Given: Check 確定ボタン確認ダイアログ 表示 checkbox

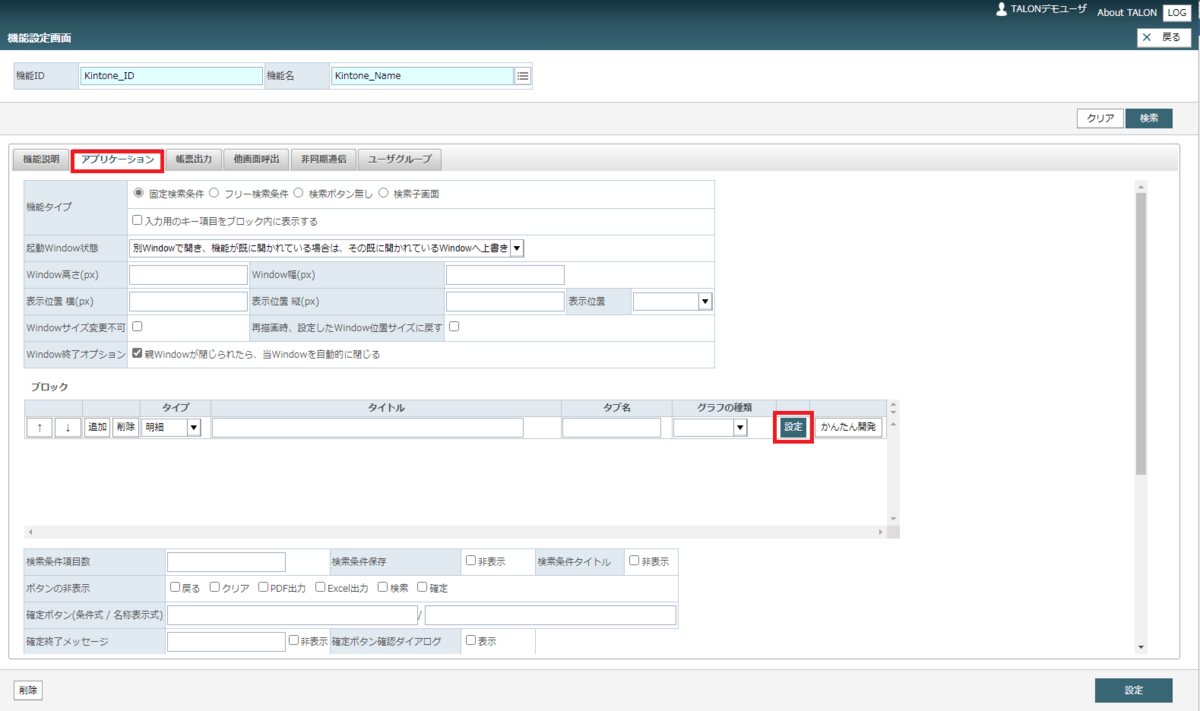Looking at the screenshot, I should coord(471,640).
